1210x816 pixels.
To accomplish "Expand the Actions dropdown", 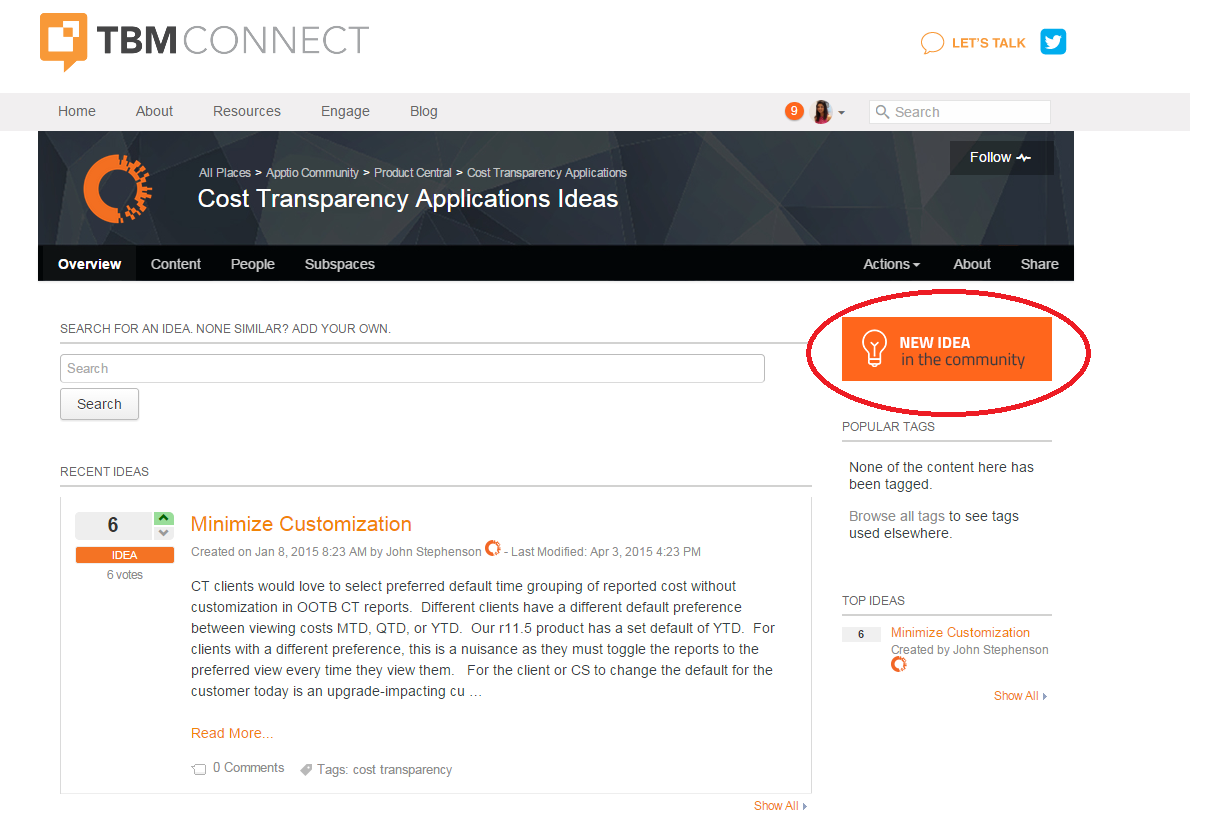I will click(892, 264).
